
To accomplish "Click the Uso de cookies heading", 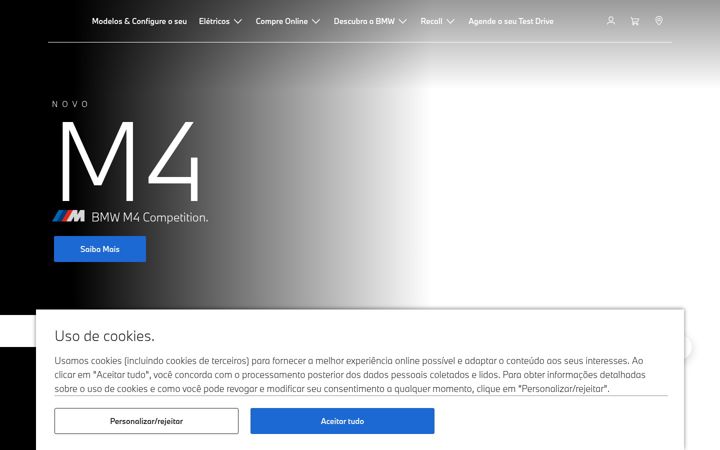I will [104, 336].
